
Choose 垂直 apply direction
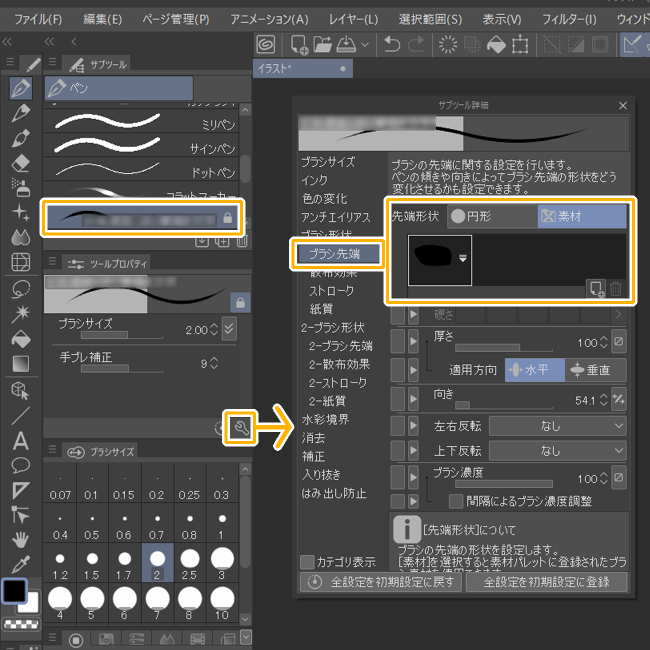595,369
